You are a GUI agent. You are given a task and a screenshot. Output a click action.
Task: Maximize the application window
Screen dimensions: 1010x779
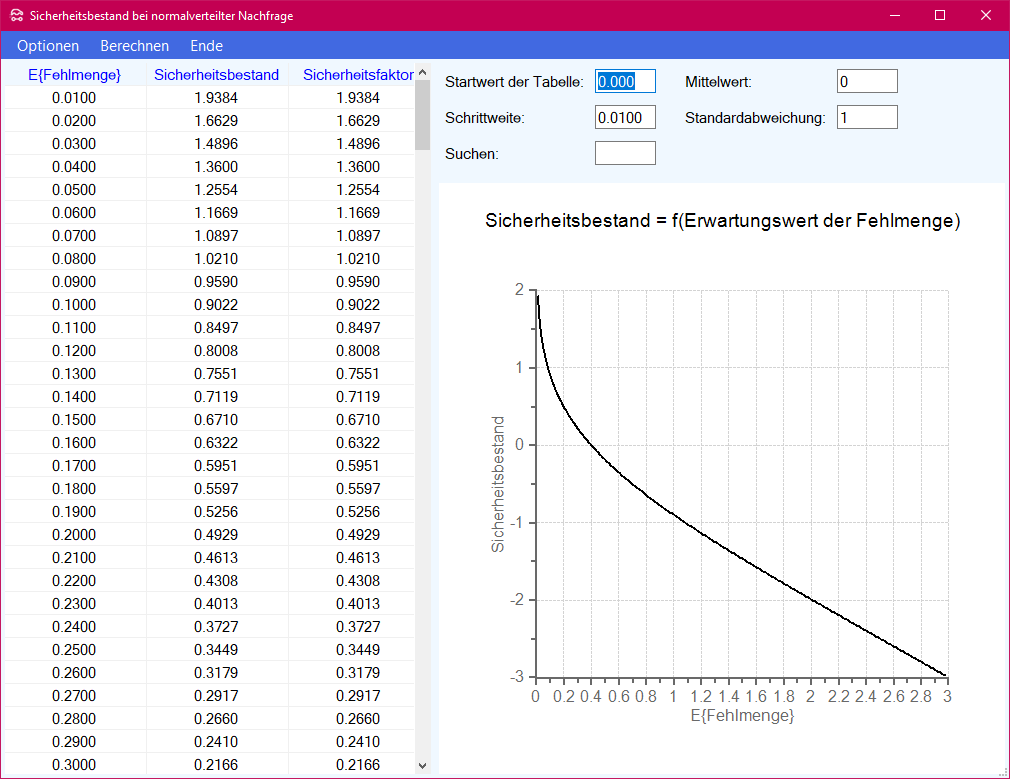pyautogui.click(x=940, y=15)
